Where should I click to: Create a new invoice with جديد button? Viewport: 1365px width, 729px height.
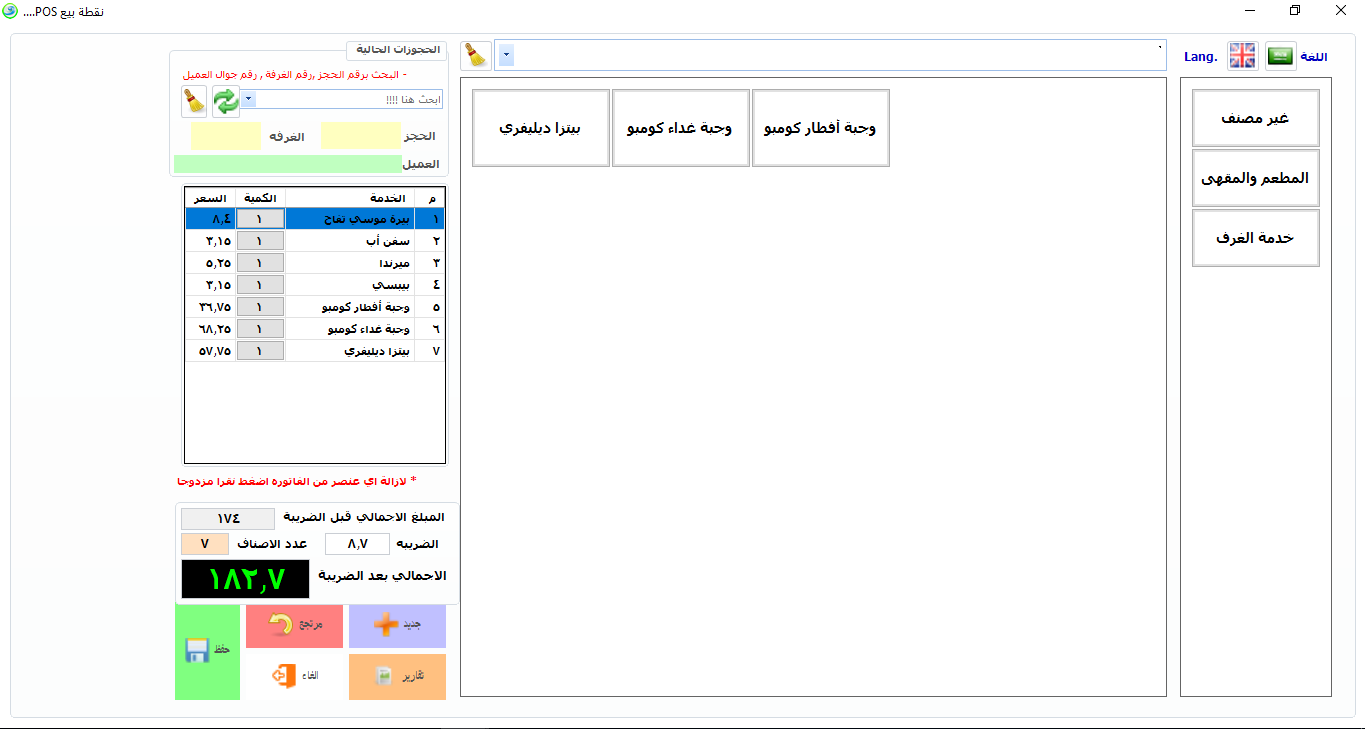pyautogui.click(x=397, y=625)
